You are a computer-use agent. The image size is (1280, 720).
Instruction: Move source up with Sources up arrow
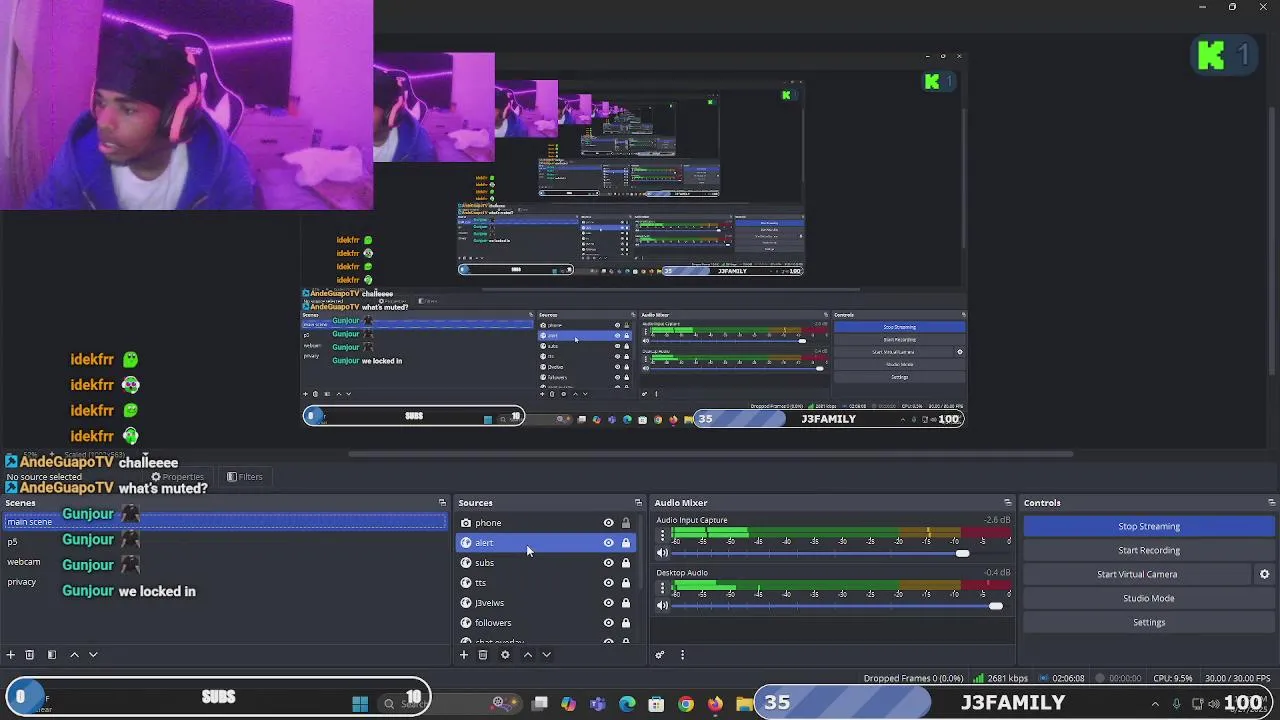528,655
